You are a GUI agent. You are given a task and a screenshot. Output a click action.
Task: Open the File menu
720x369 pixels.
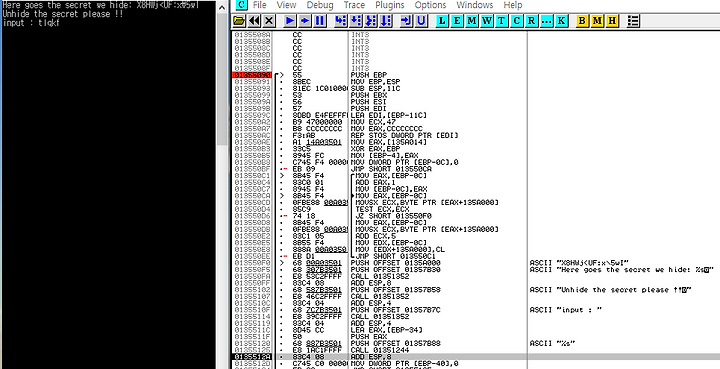point(259,5)
